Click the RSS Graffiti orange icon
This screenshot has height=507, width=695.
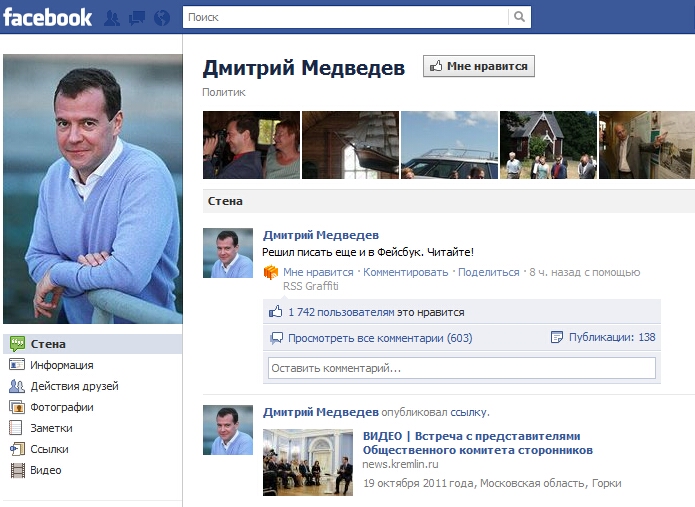pos(271,272)
